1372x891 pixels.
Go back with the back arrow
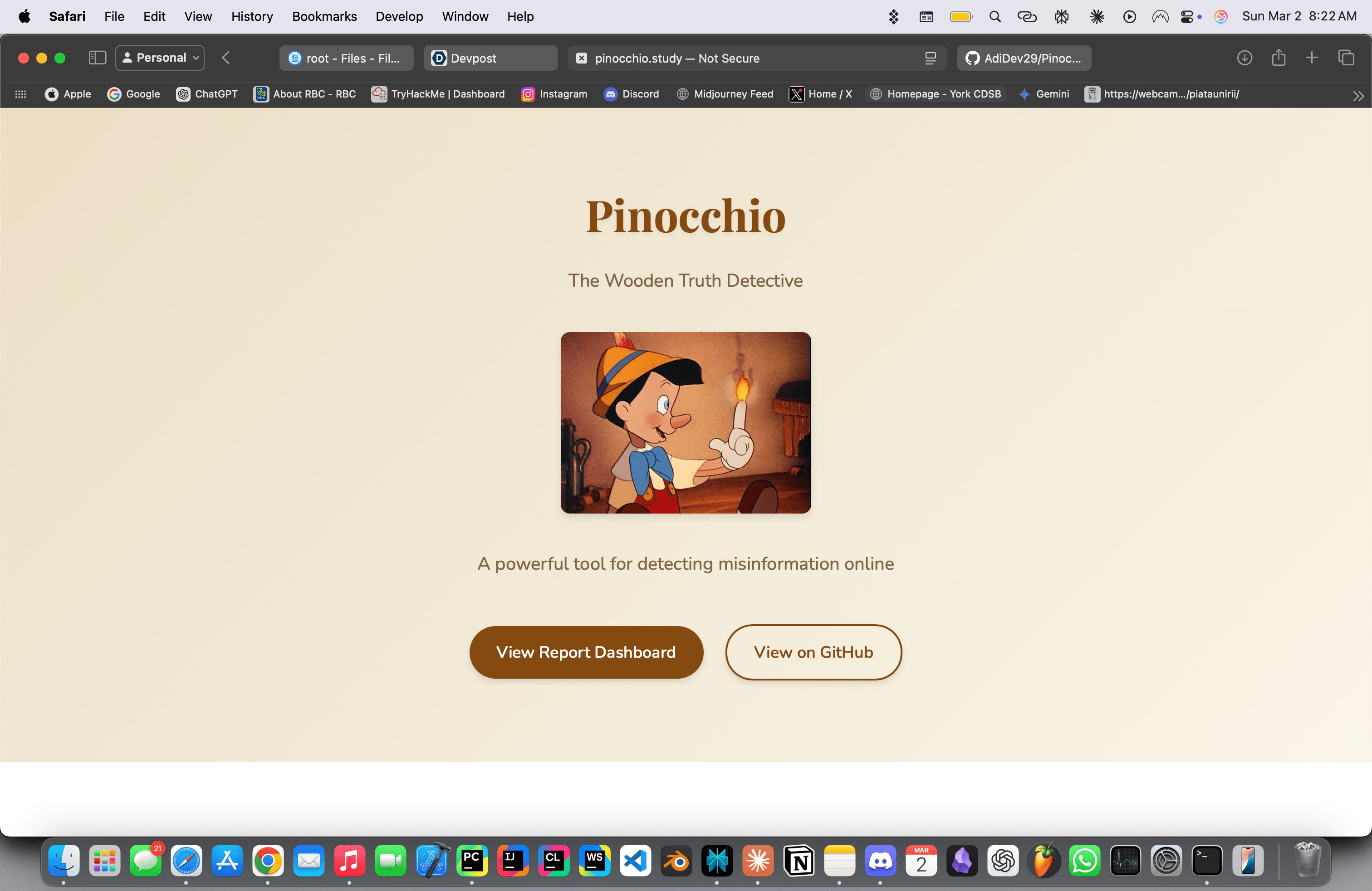coord(226,58)
